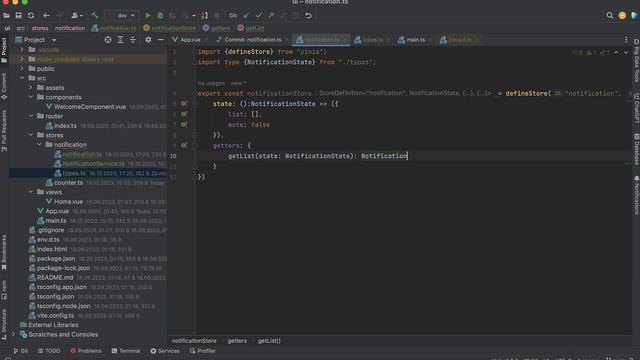
Task: Collapse the stores folder
Action: [x=31, y=135]
